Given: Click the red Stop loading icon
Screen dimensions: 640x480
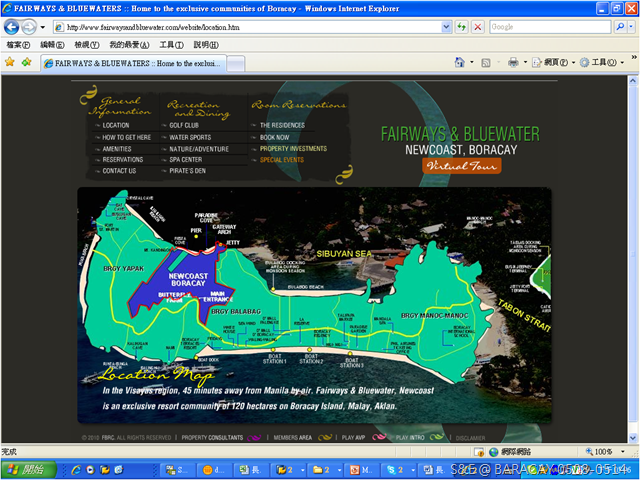Looking at the screenshot, I should pos(477,27).
